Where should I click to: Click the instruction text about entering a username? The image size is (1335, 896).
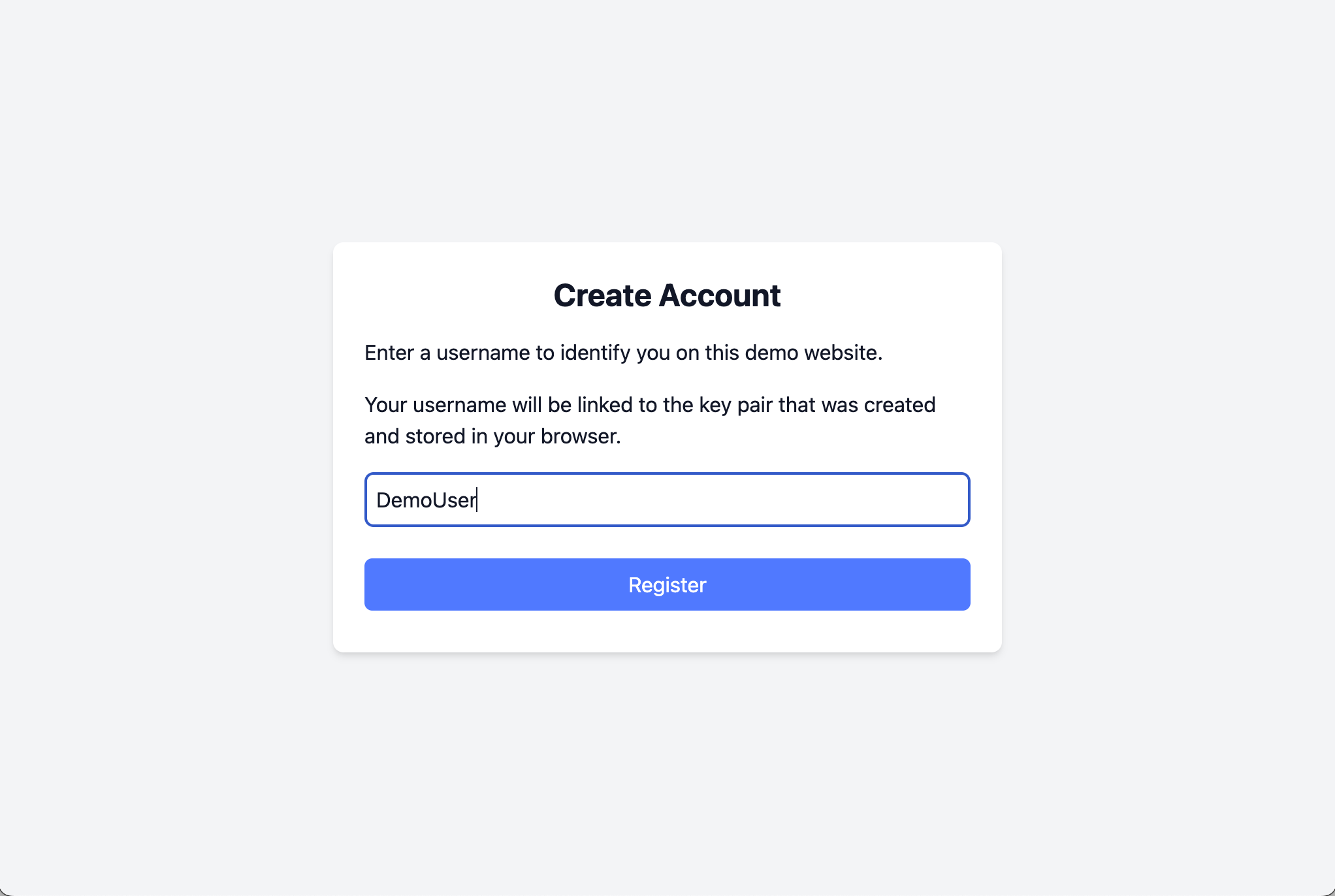pos(622,352)
